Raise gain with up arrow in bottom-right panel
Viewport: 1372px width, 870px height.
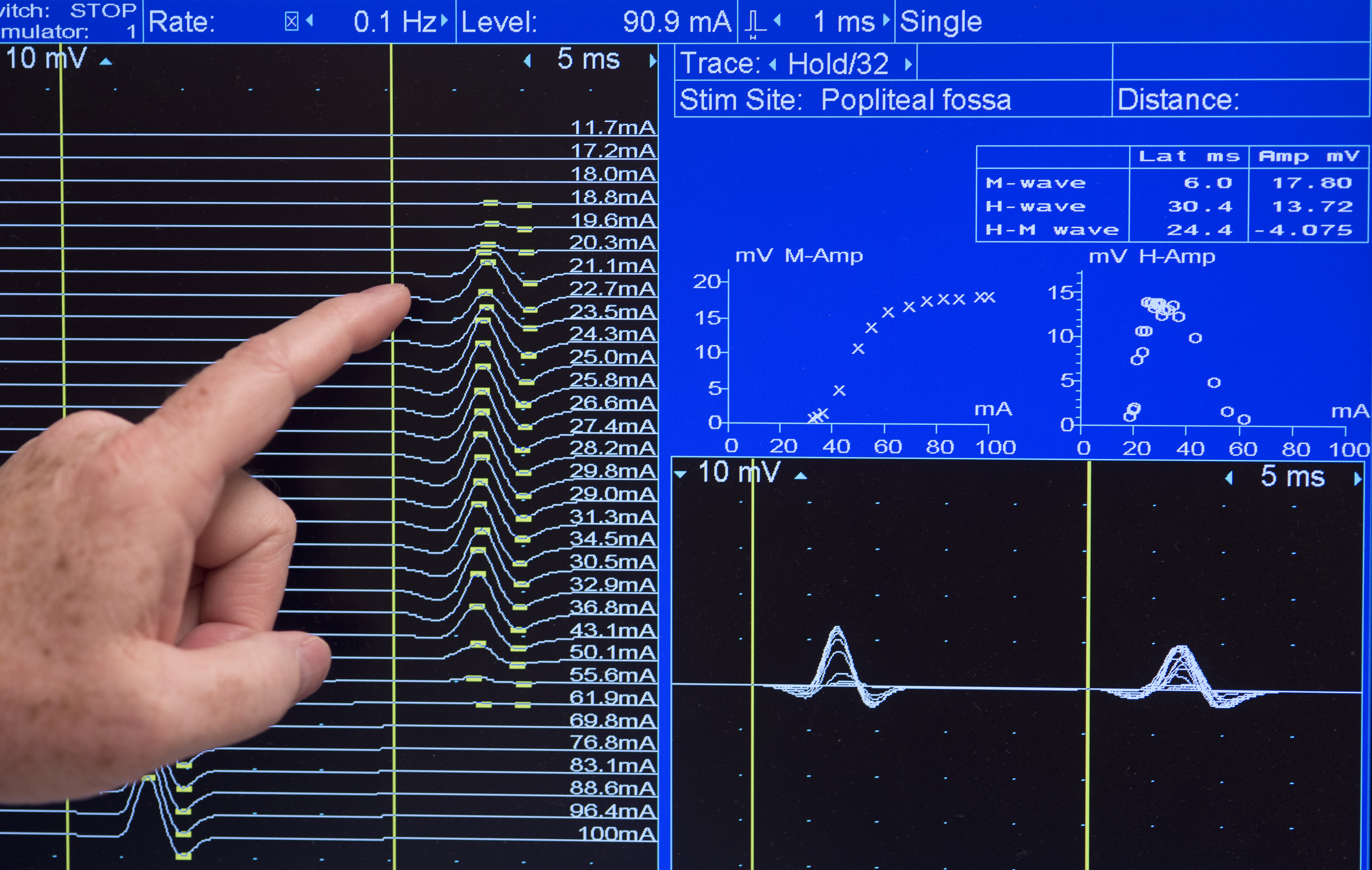pos(800,476)
